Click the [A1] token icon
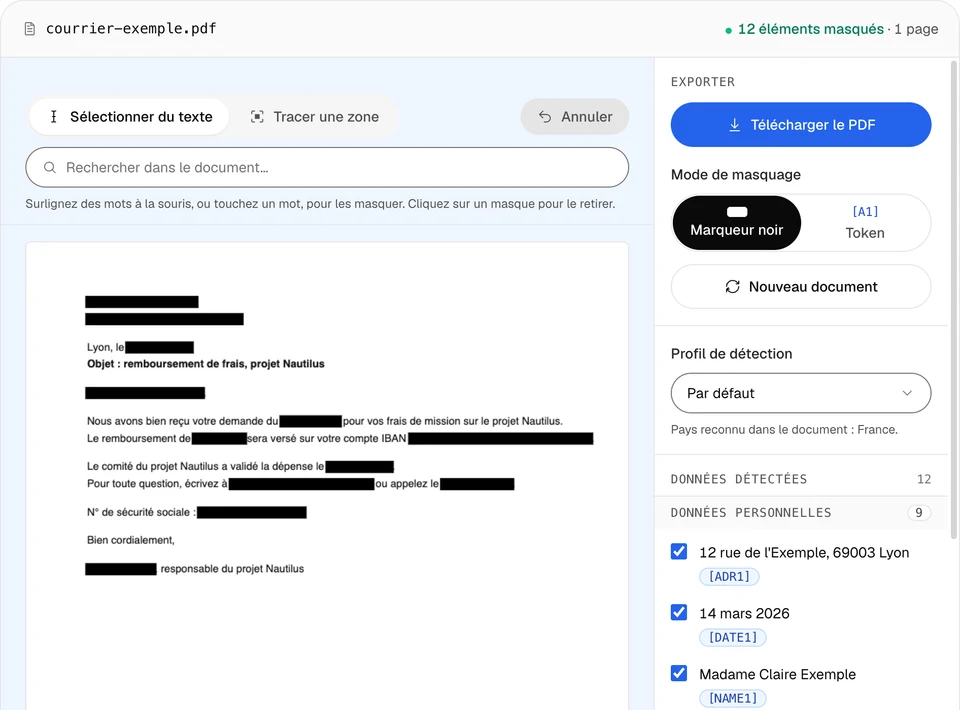 [865, 212]
